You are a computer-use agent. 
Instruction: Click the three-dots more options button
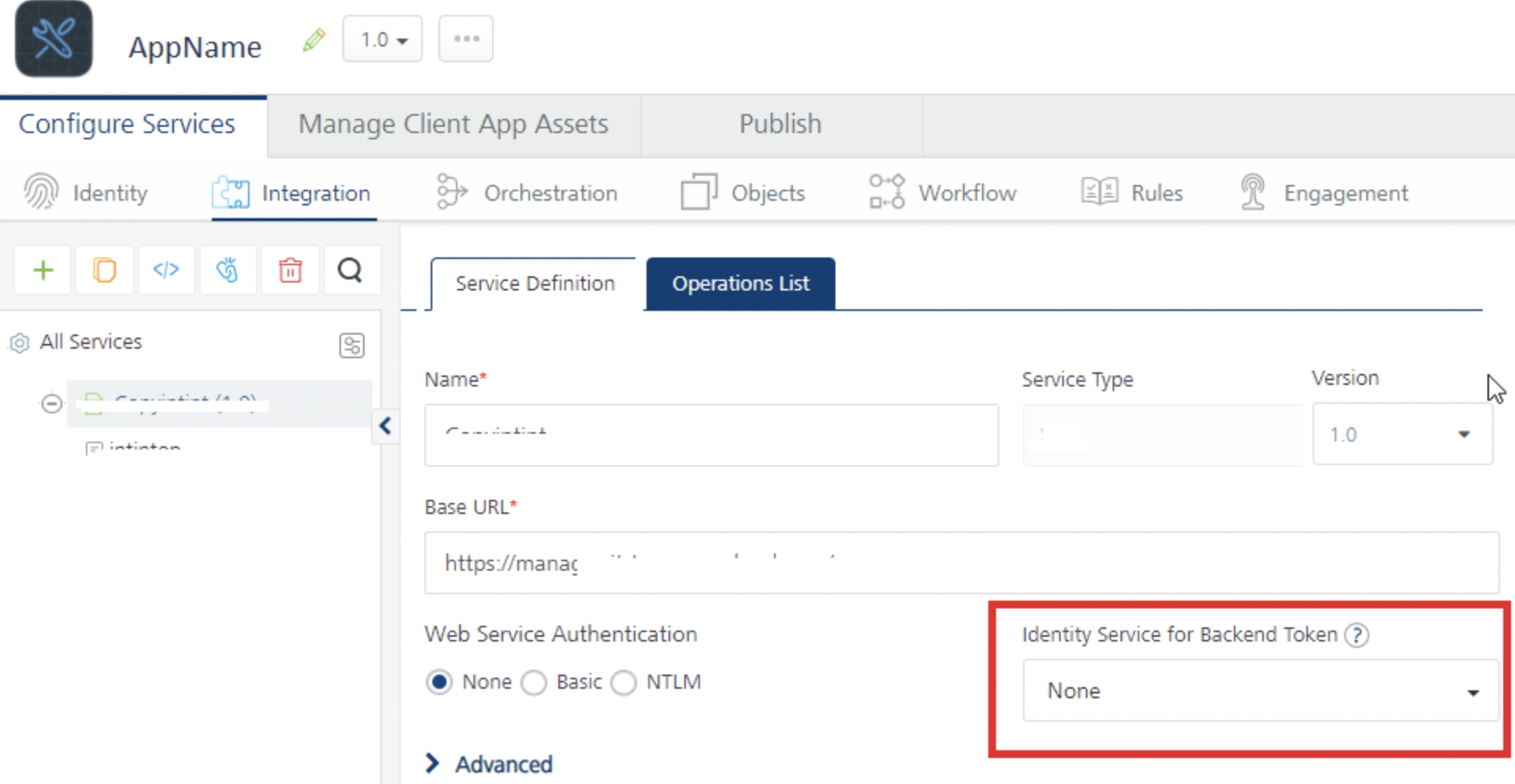466,39
